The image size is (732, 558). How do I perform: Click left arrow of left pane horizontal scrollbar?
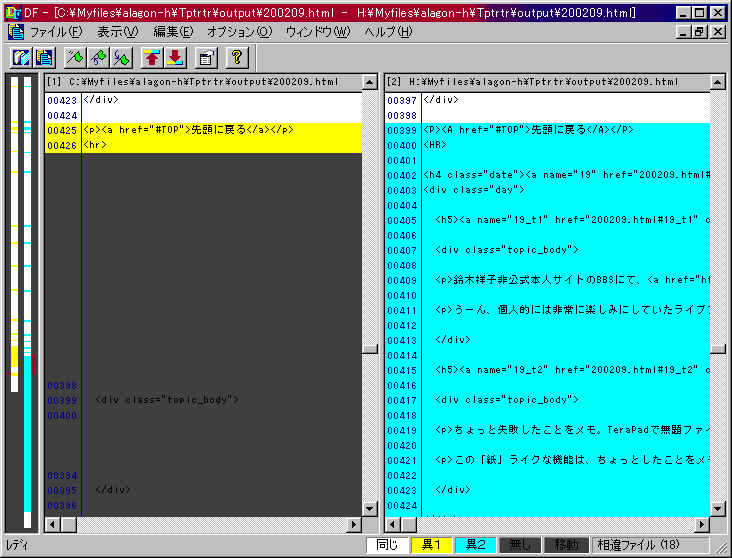[52, 525]
